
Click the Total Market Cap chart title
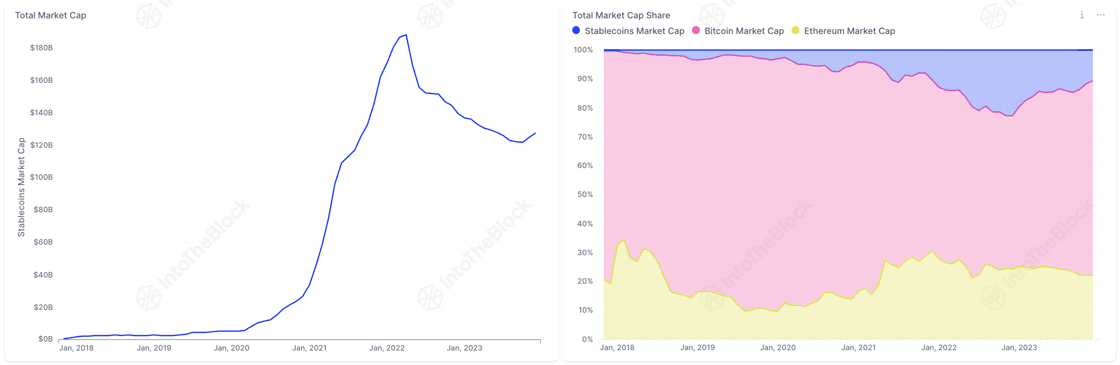[51, 15]
